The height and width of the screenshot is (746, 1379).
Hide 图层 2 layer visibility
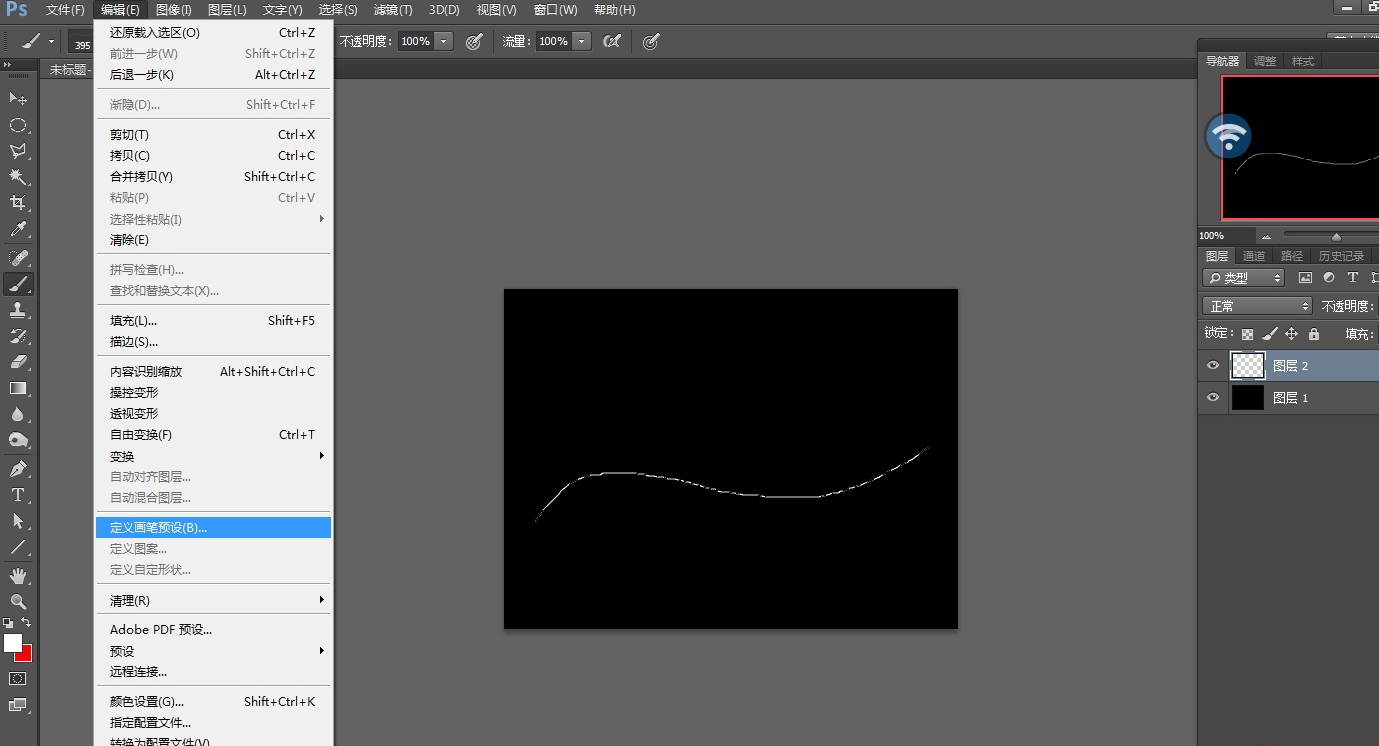pyautogui.click(x=1213, y=366)
